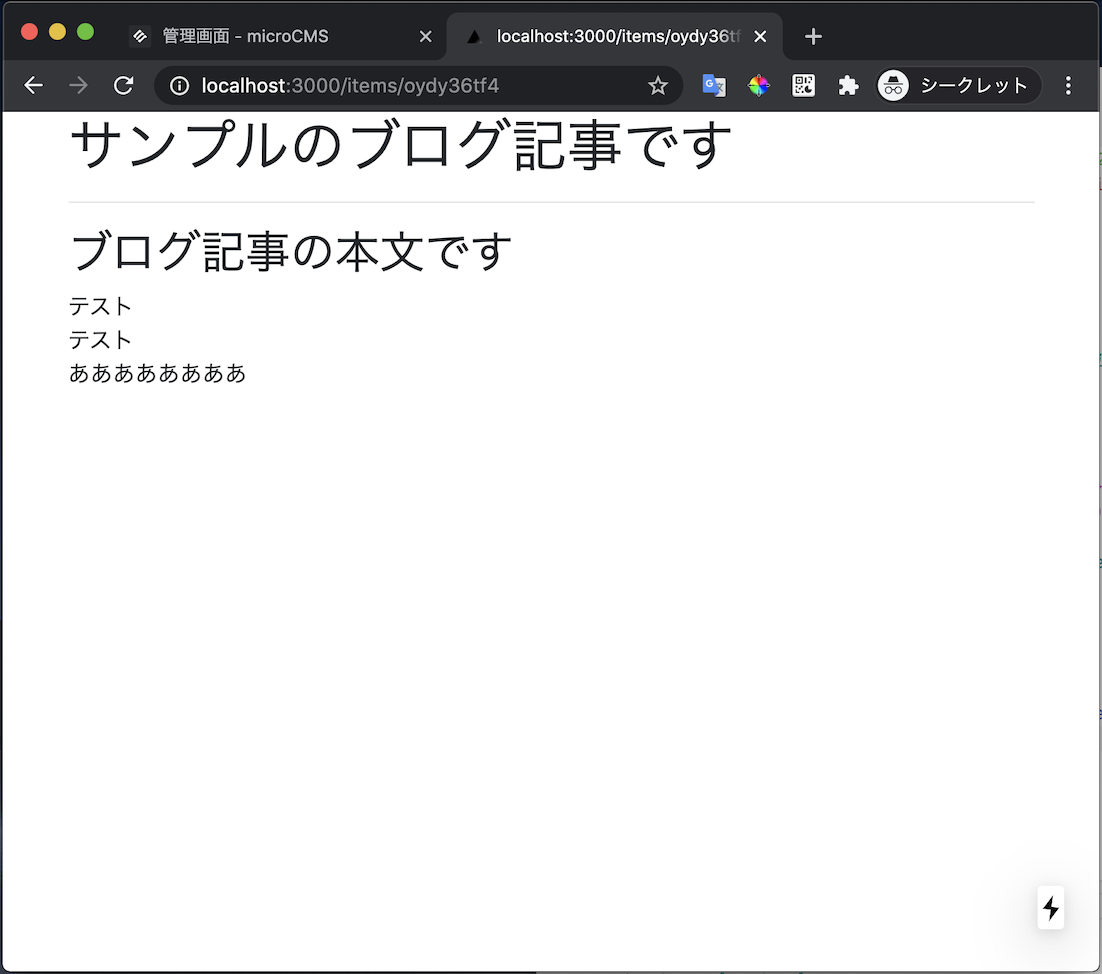This screenshot has height=974, width=1102.
Task: Open the color wheel extension
Action: point(758,86)
